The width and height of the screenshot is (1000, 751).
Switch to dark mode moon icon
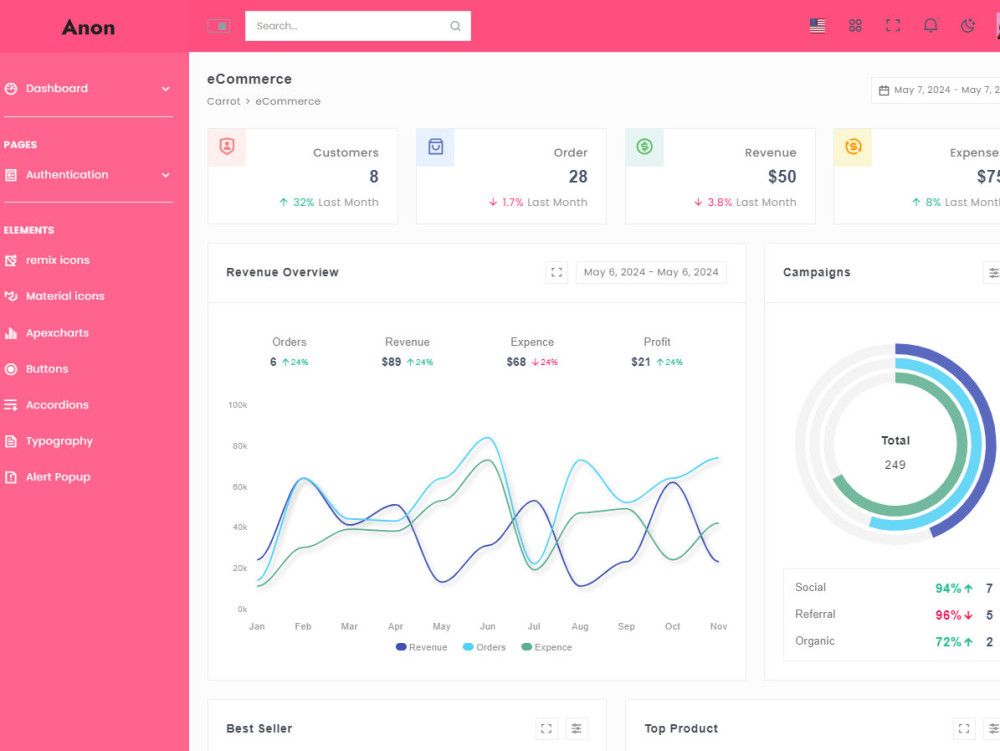[x=968, y=26]
